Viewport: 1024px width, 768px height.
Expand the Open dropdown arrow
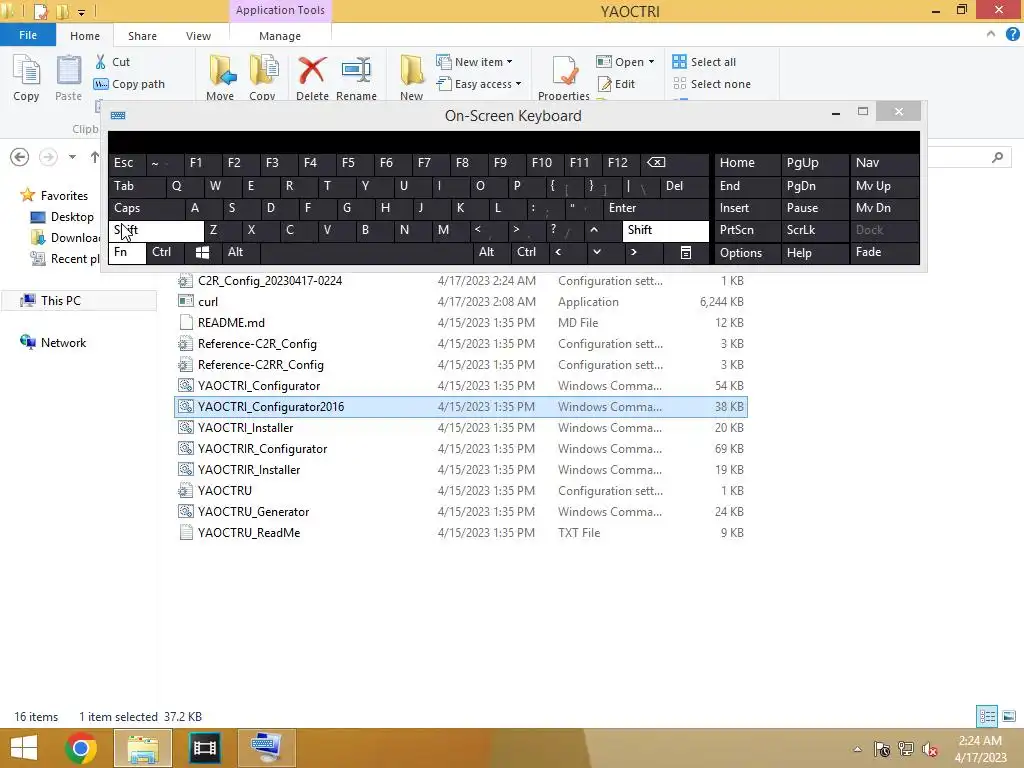pos(651,62)
